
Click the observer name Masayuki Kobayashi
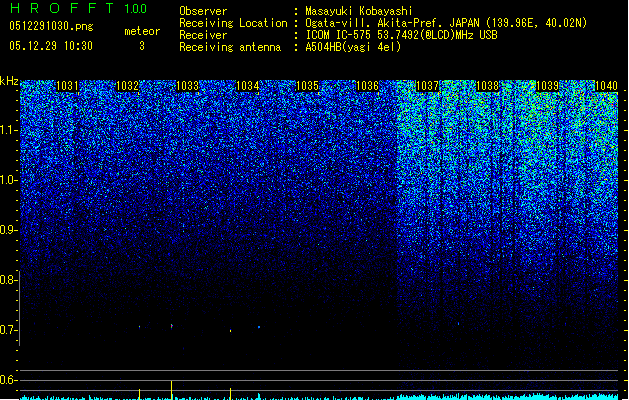[x=359, y=11]
